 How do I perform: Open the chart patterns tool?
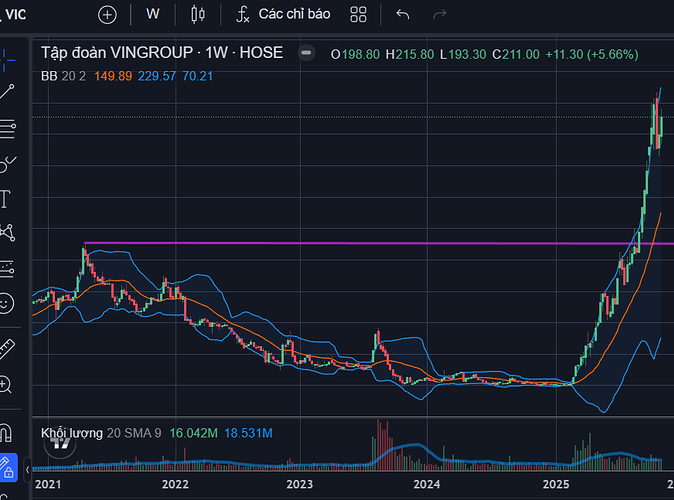(x=7, y=233)
